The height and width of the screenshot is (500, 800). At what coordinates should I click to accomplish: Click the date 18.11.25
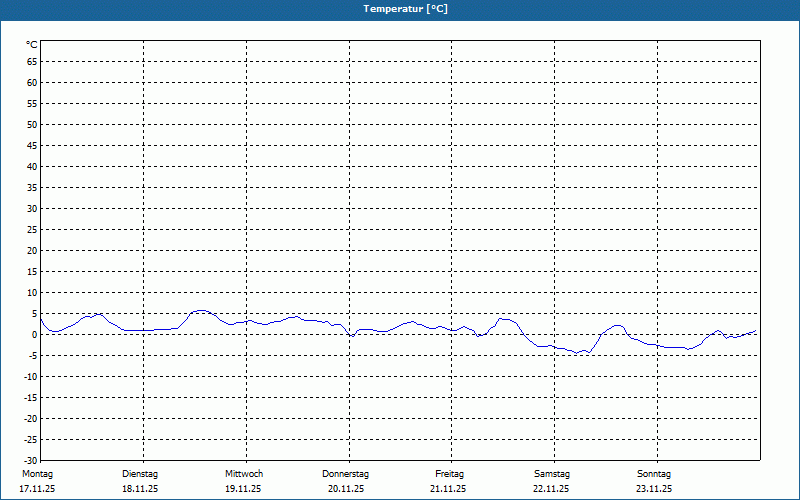[x=140, y=489]
